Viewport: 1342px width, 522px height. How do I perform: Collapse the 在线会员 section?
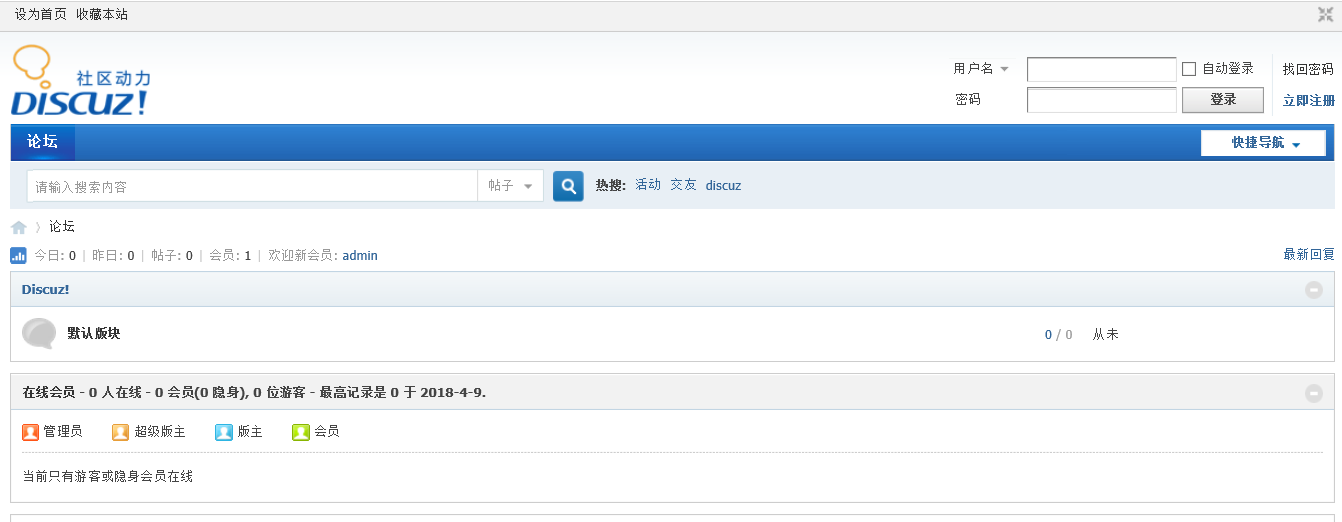(x=1314, y=393)
